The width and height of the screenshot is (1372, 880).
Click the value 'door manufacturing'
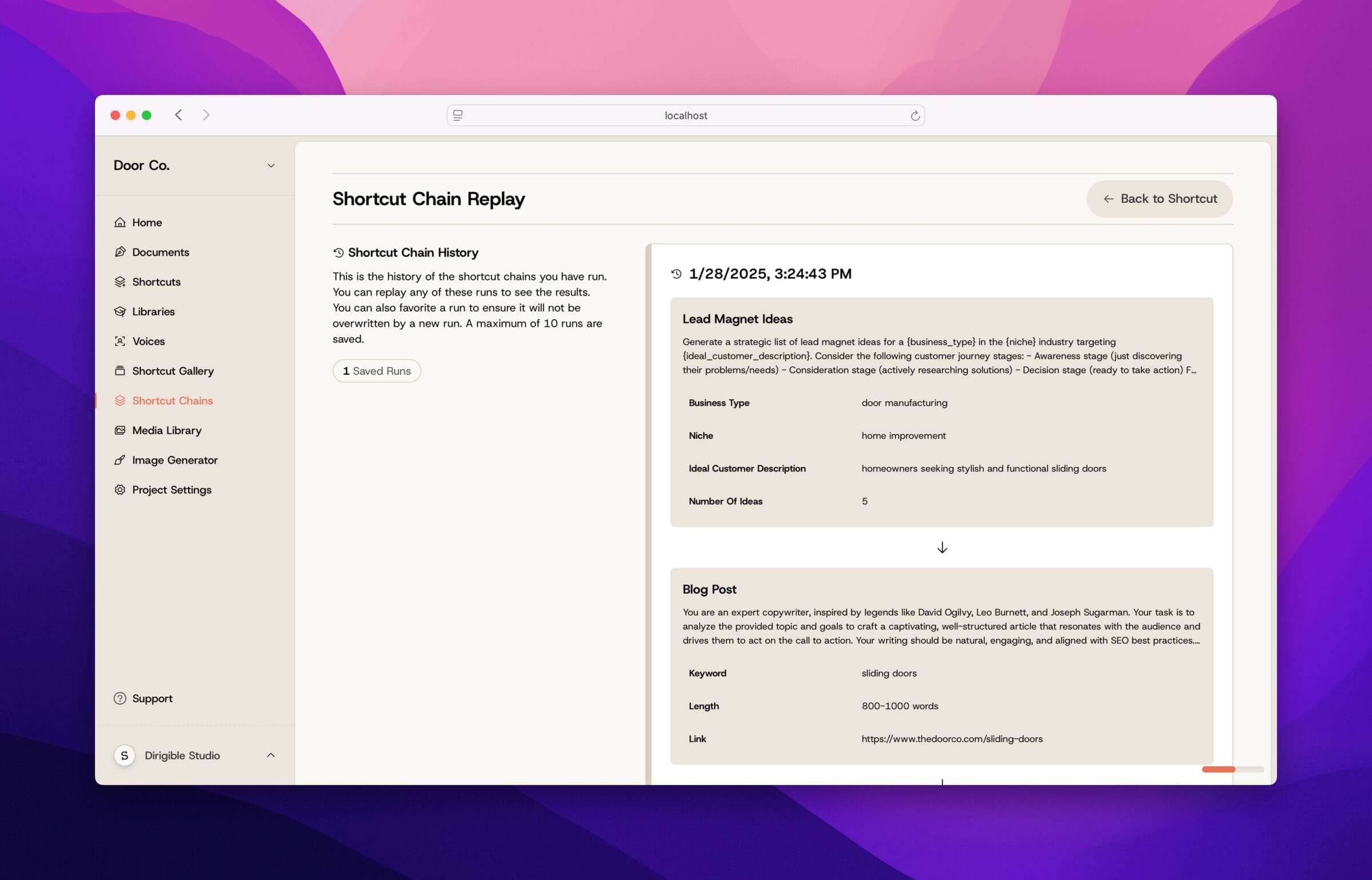(x=904, y=403)
